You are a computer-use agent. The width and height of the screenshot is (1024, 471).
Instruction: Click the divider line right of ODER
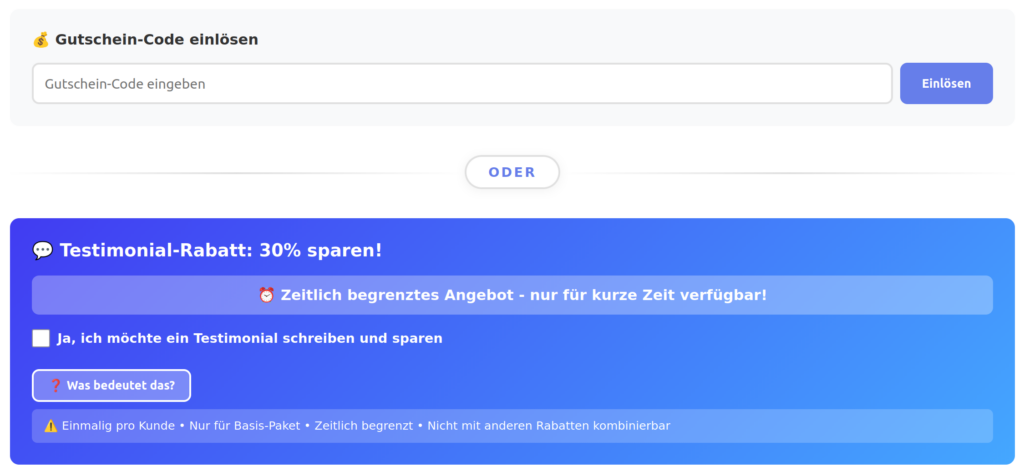(785, 173)
